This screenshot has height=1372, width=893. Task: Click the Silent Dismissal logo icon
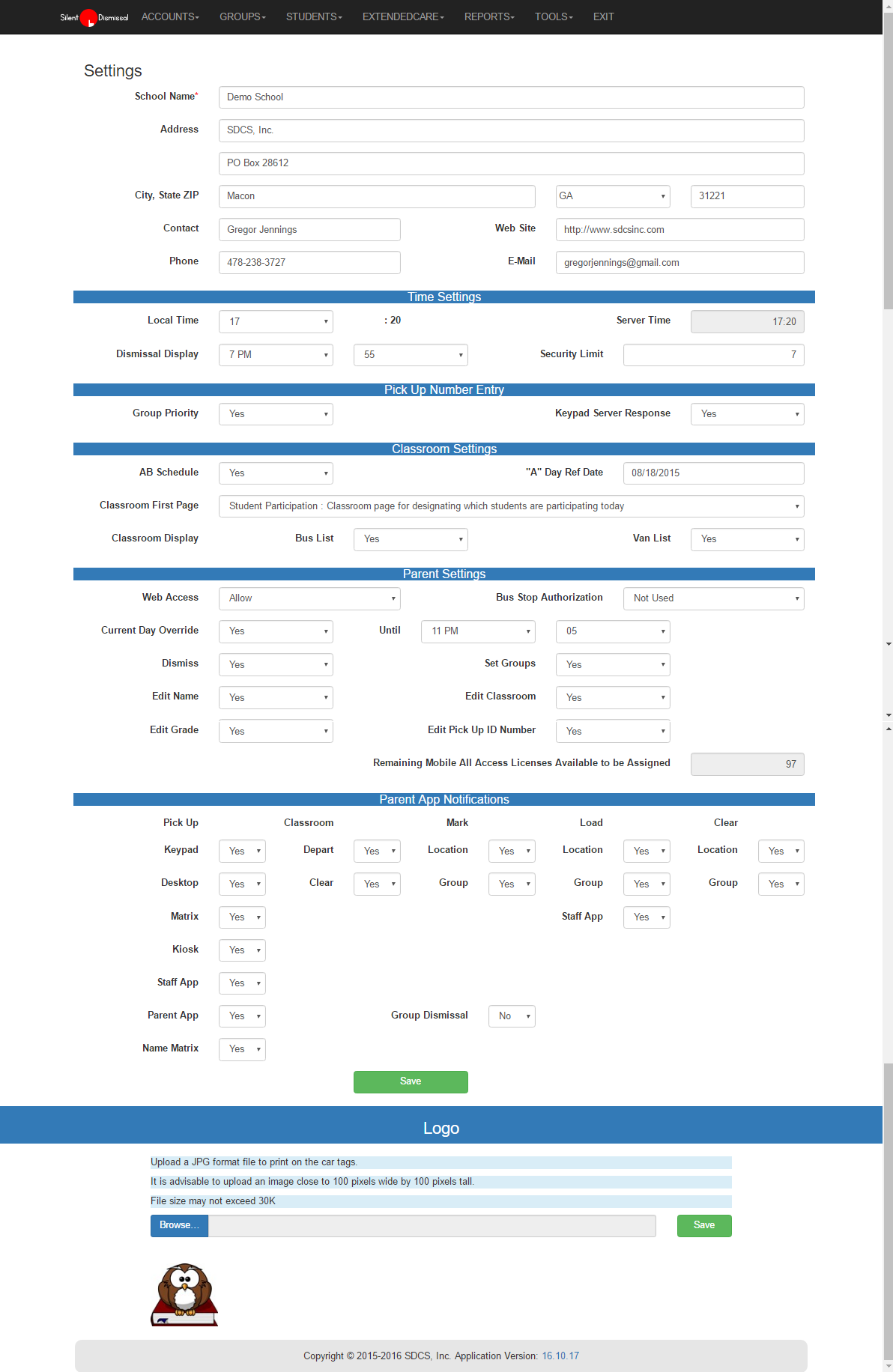89,17
